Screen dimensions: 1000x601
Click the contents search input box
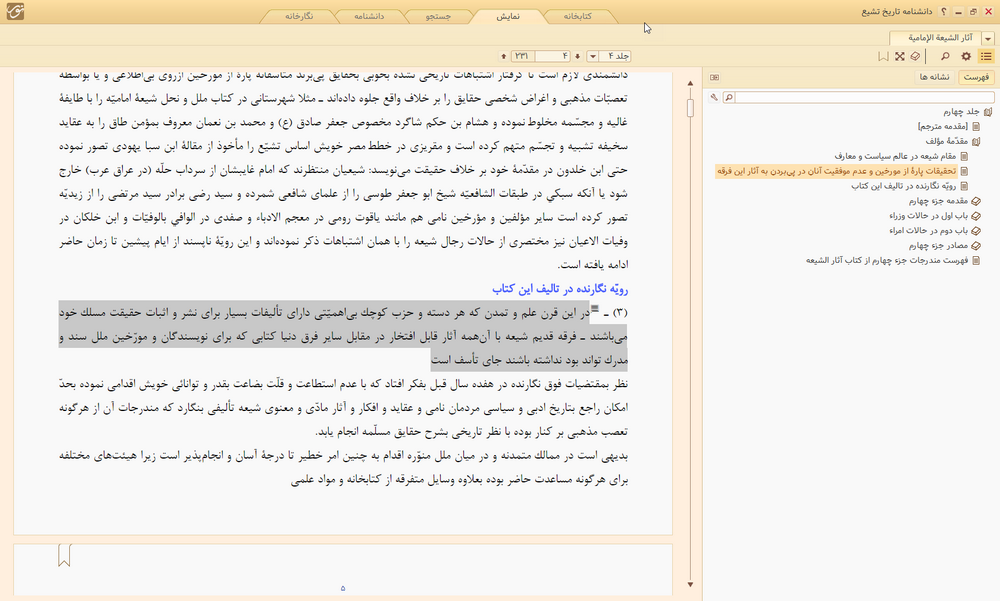click(864, 98)
